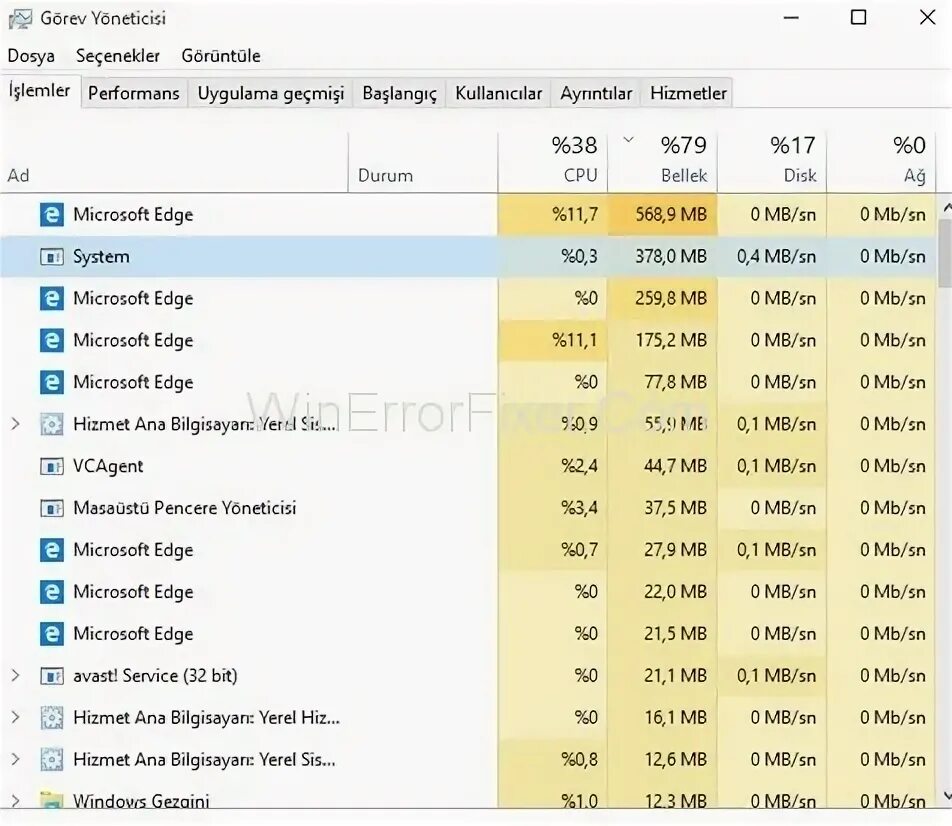This screenshot has width=952, height=826.
Task: Switch to the Ayrıntılar tab
Action: (x=596, y=93)
